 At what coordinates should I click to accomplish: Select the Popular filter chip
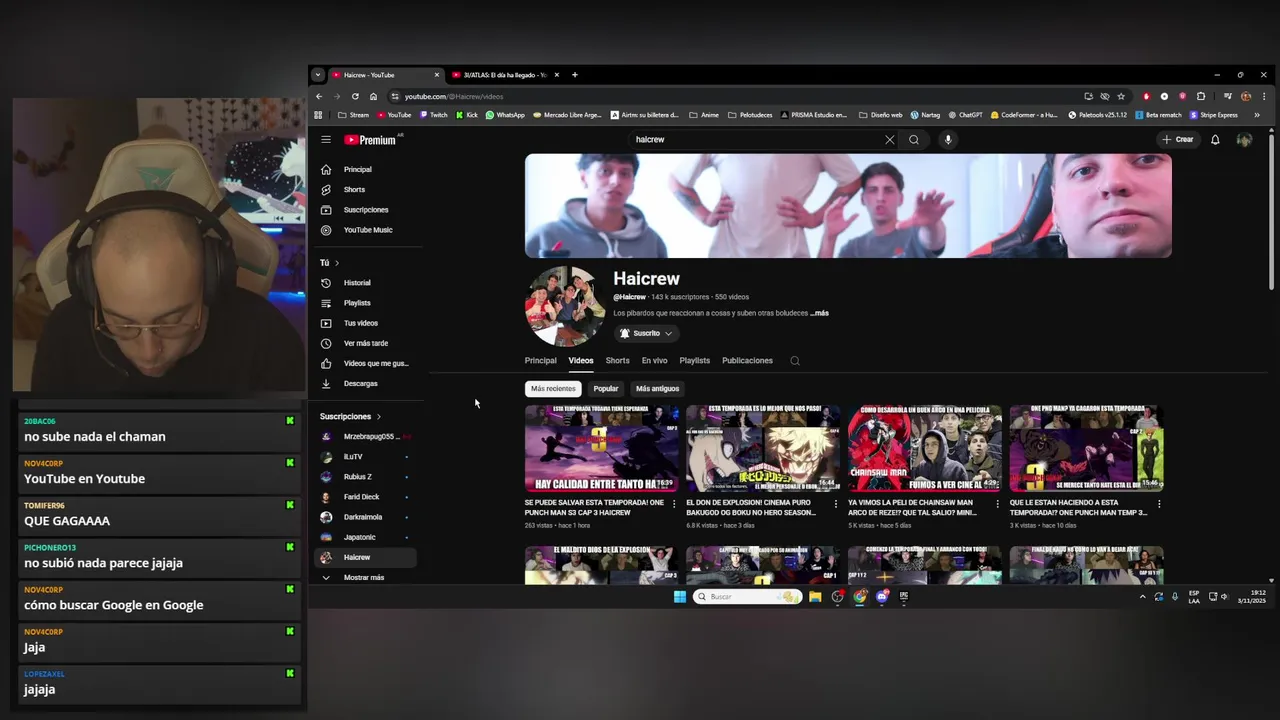[x=606, y=389]
